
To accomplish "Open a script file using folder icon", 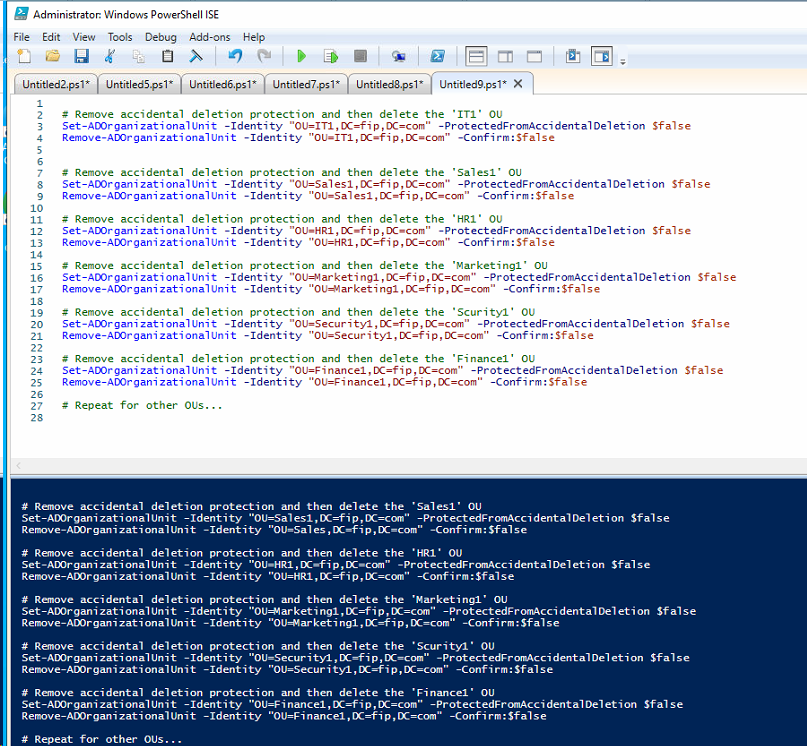I will point(52,56).
